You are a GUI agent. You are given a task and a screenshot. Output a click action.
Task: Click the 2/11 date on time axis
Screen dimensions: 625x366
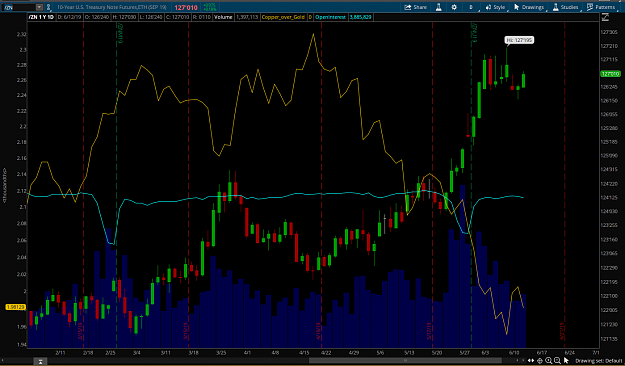click(x=60, y=353)
